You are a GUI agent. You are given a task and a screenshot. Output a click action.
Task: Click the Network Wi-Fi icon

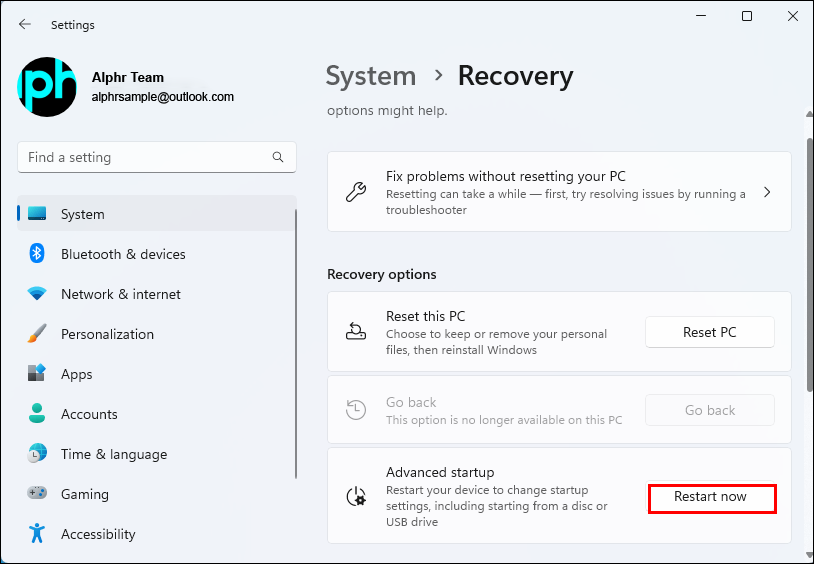37,294
